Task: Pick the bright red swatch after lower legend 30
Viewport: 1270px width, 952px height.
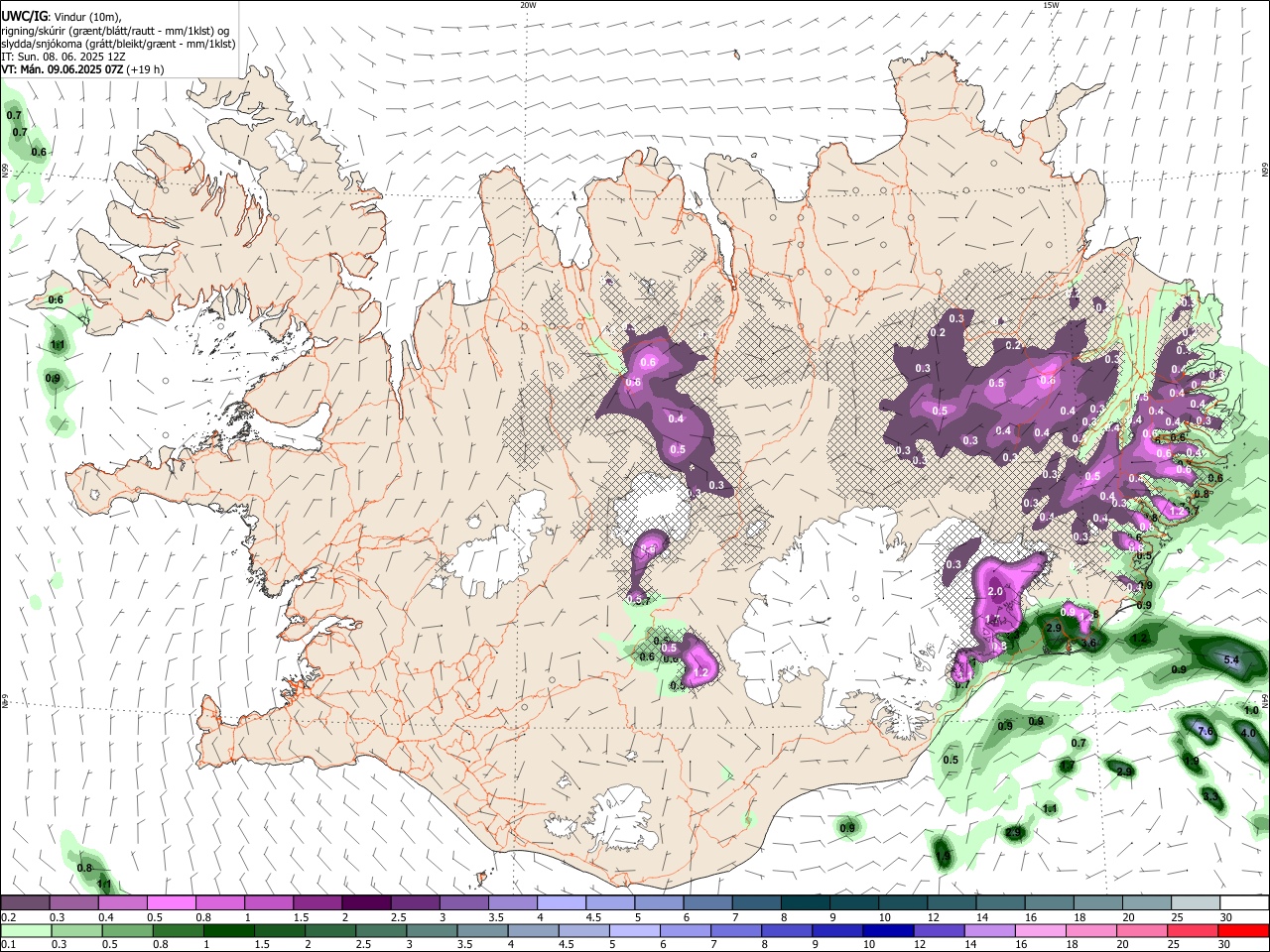Action: tap(1243, 931)
